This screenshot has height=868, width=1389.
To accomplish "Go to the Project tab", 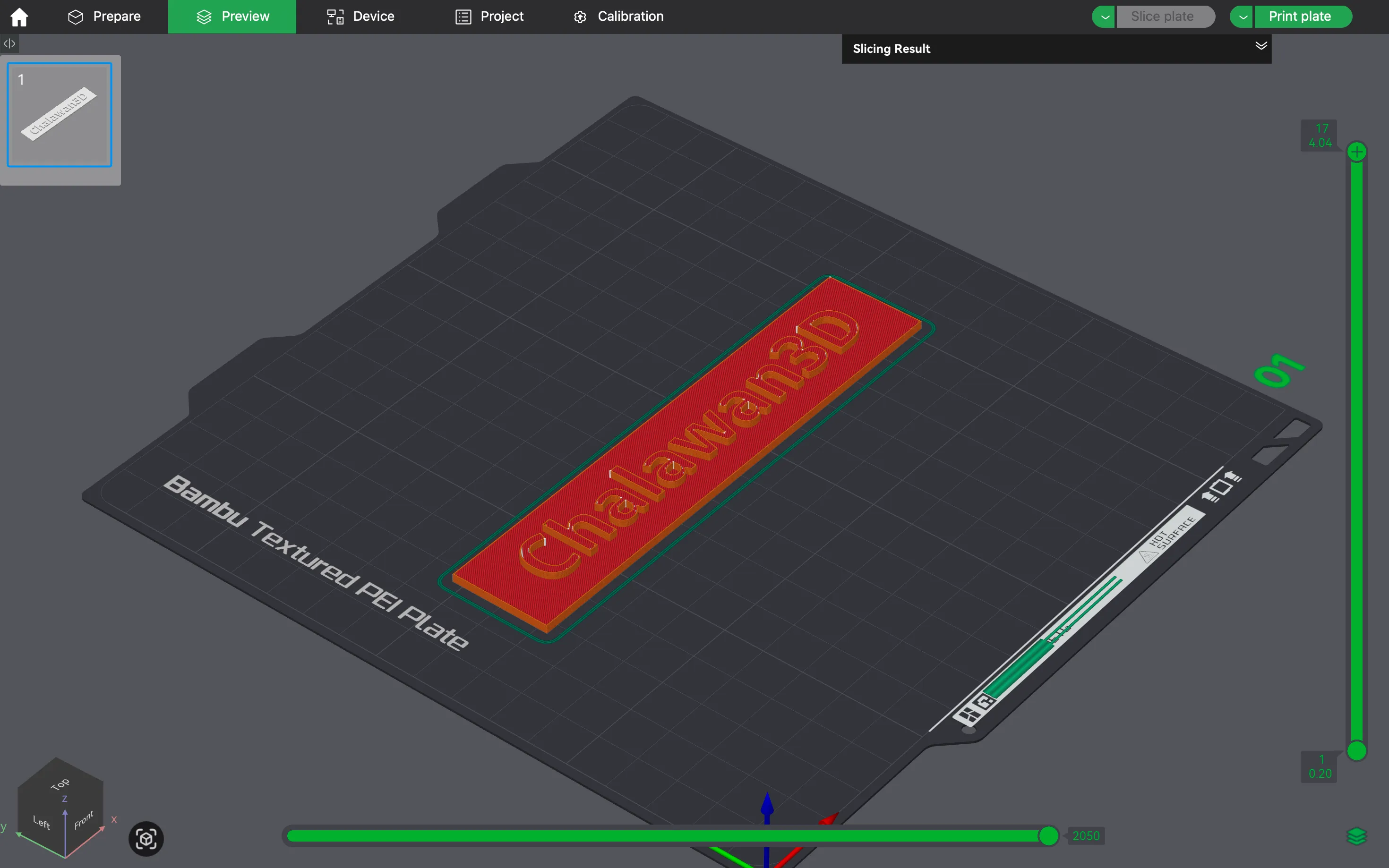I will (489, 17).
